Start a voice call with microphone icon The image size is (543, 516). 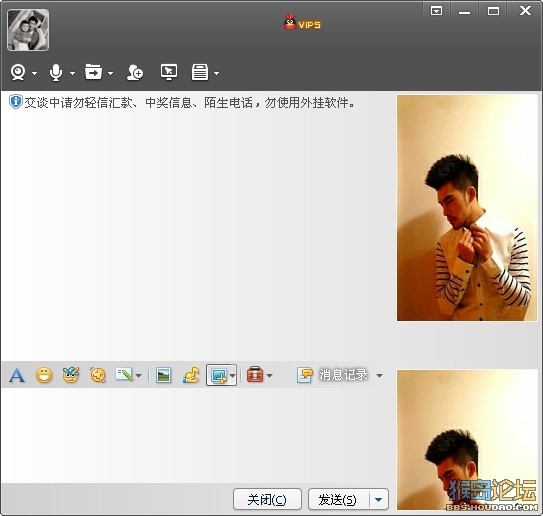56,73
